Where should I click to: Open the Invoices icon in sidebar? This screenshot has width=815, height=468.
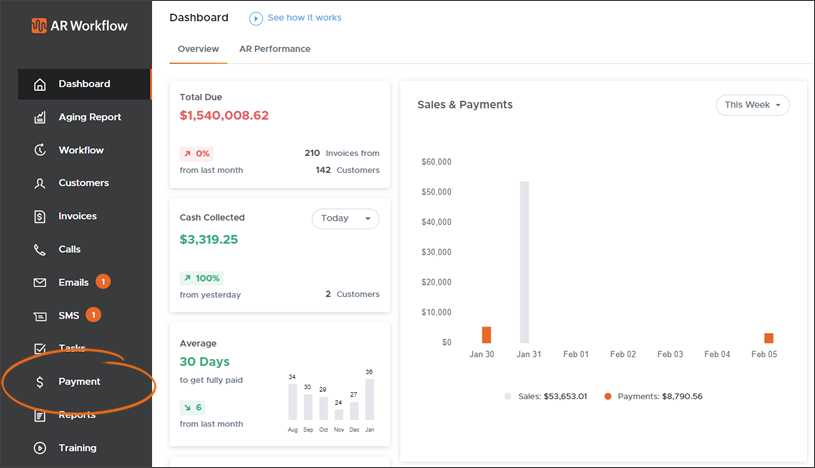pyautogui.click(x=40, y=216)
